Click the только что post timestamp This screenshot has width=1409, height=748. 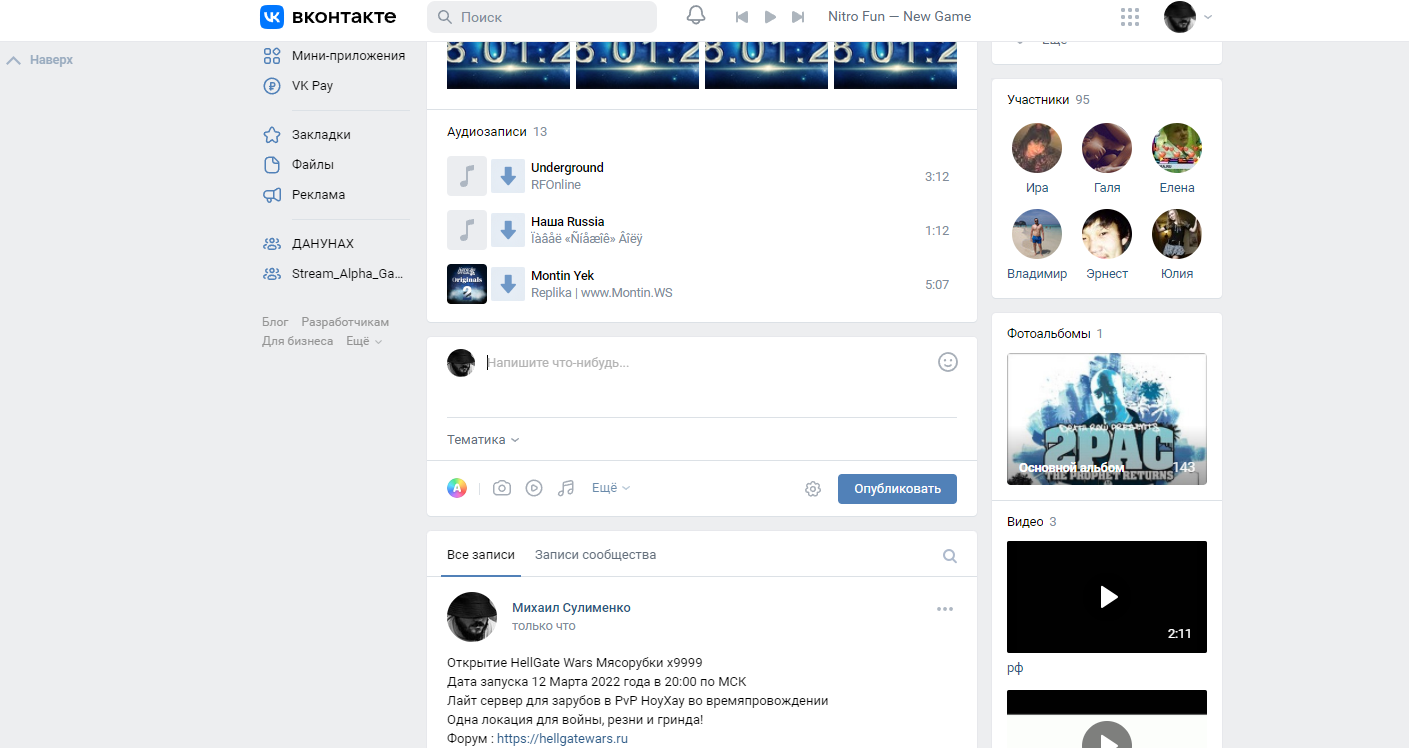coord(544,626)
